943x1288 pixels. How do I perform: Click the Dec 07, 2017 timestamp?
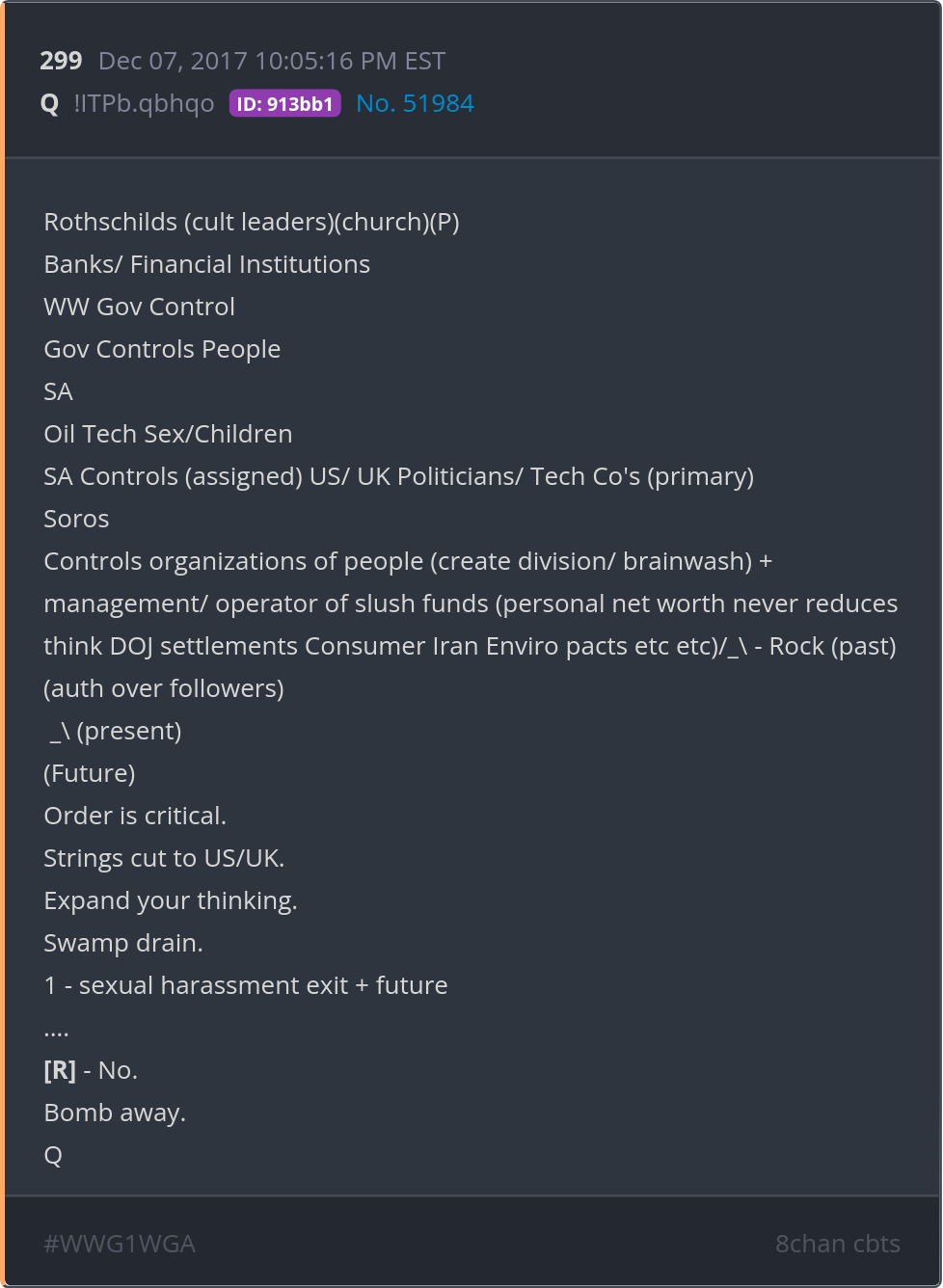click(x=271, y=62)
